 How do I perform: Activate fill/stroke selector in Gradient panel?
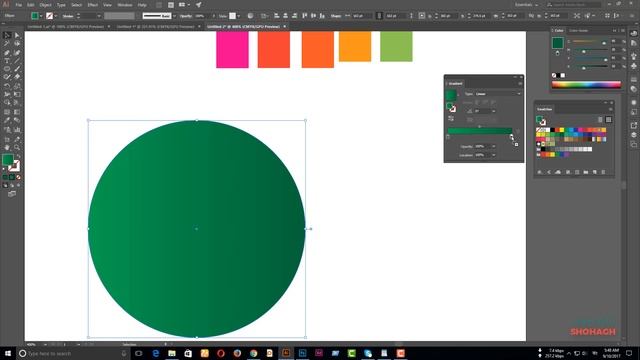click(451, 108)
